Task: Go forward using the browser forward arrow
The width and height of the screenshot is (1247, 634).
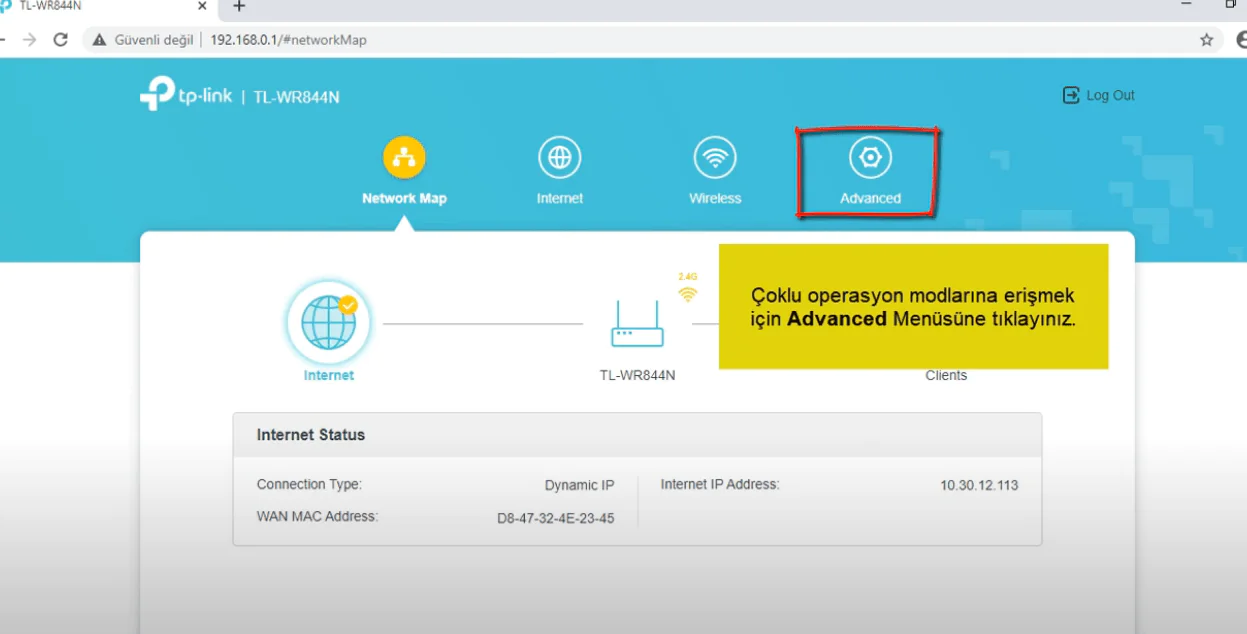Action: click(29, 40)
